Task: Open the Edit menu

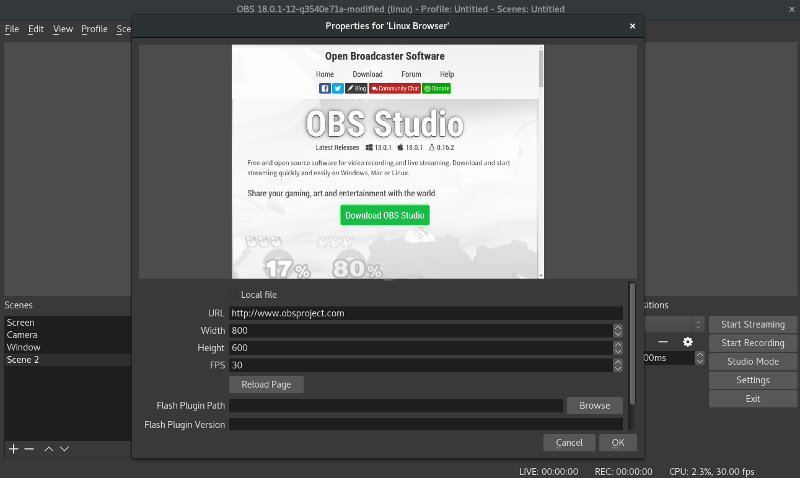Action: pyautogui.click(x=36, y=29)
